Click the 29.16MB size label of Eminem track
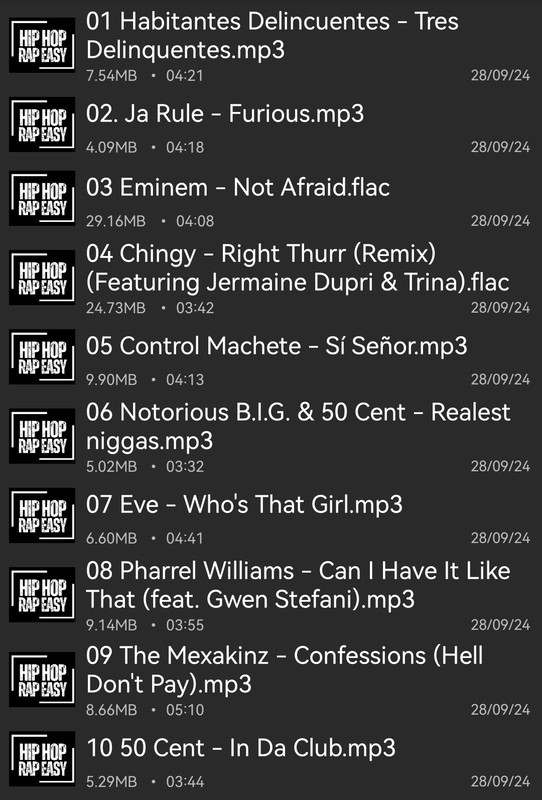Viewport: 542px width, 800px height. point(115,221)
